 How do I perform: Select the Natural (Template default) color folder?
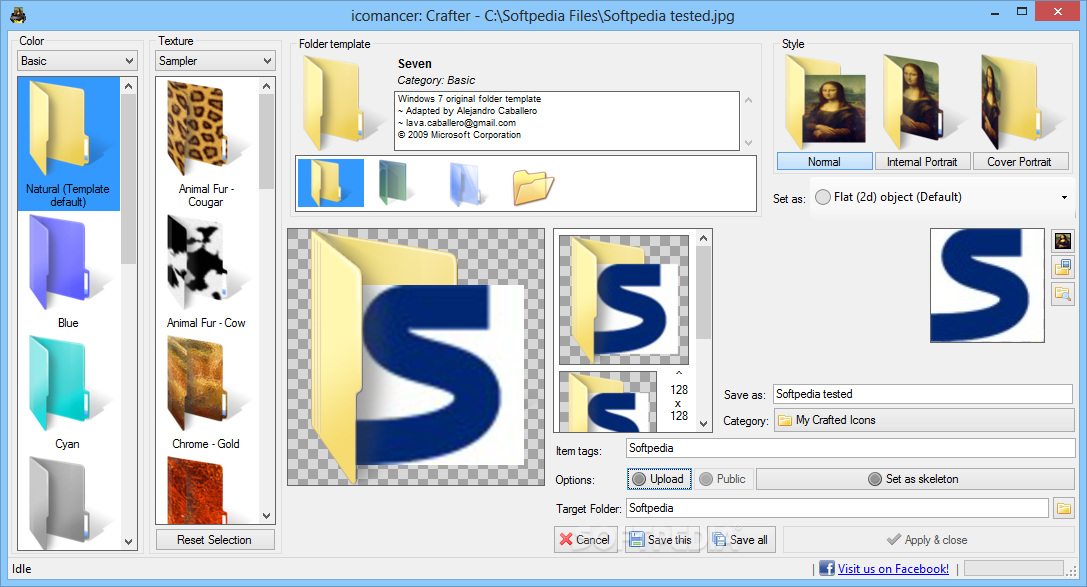[x=69, y=143]
